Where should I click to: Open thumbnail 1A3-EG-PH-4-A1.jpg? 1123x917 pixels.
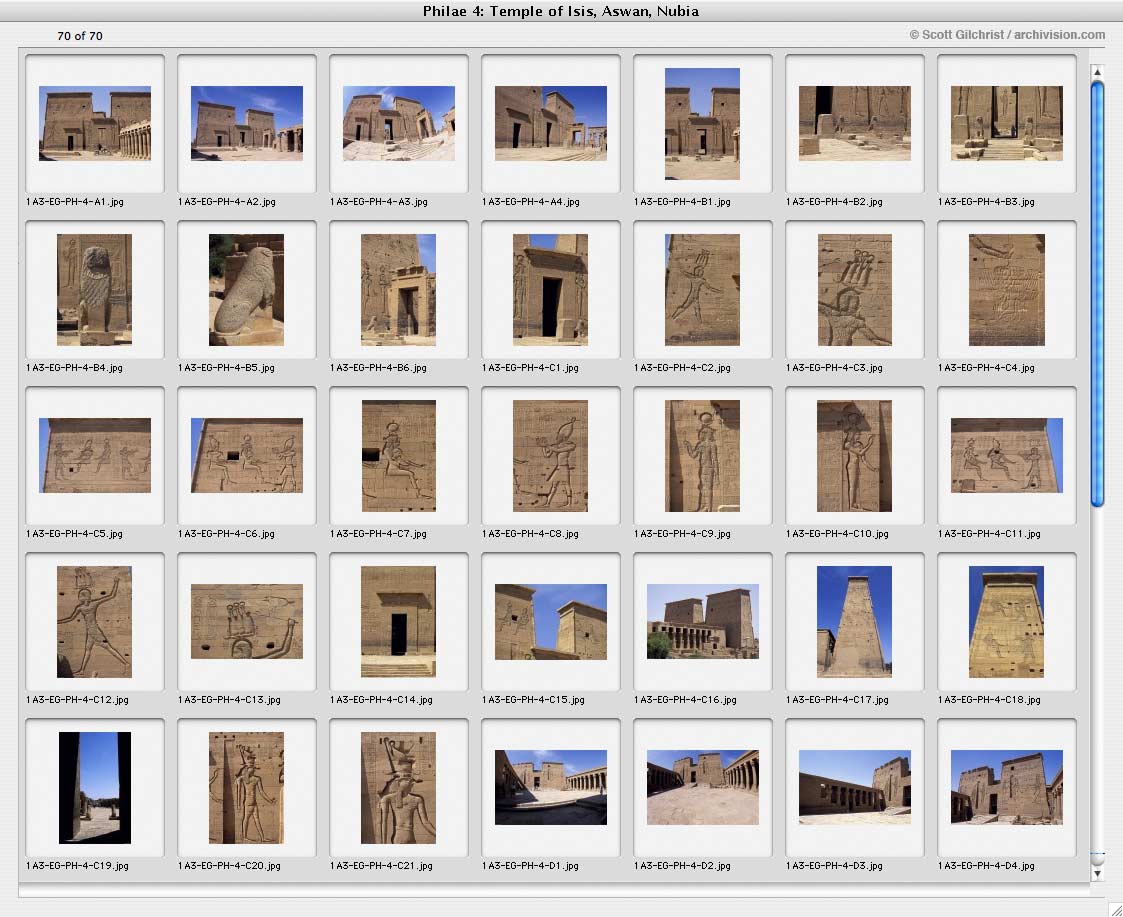click(95, 123)
